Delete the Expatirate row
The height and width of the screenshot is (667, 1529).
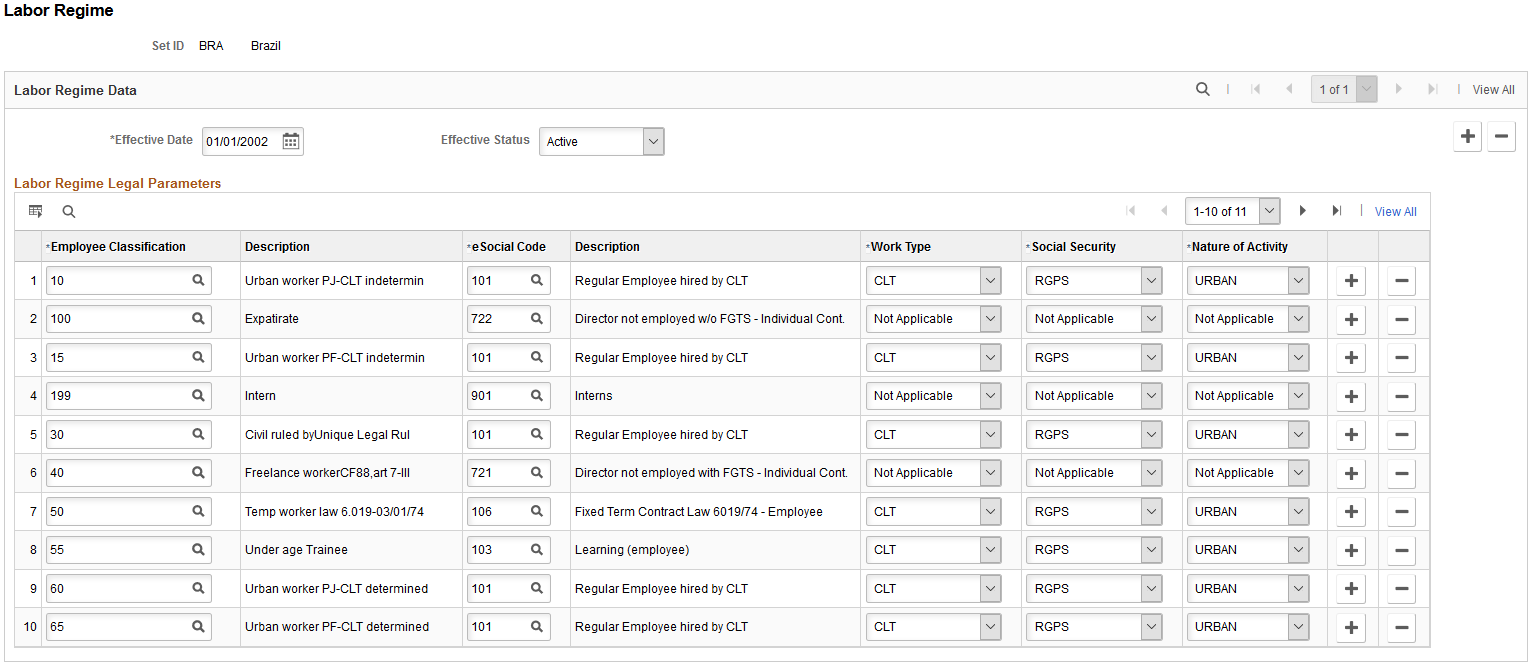tap(1402, 320)
